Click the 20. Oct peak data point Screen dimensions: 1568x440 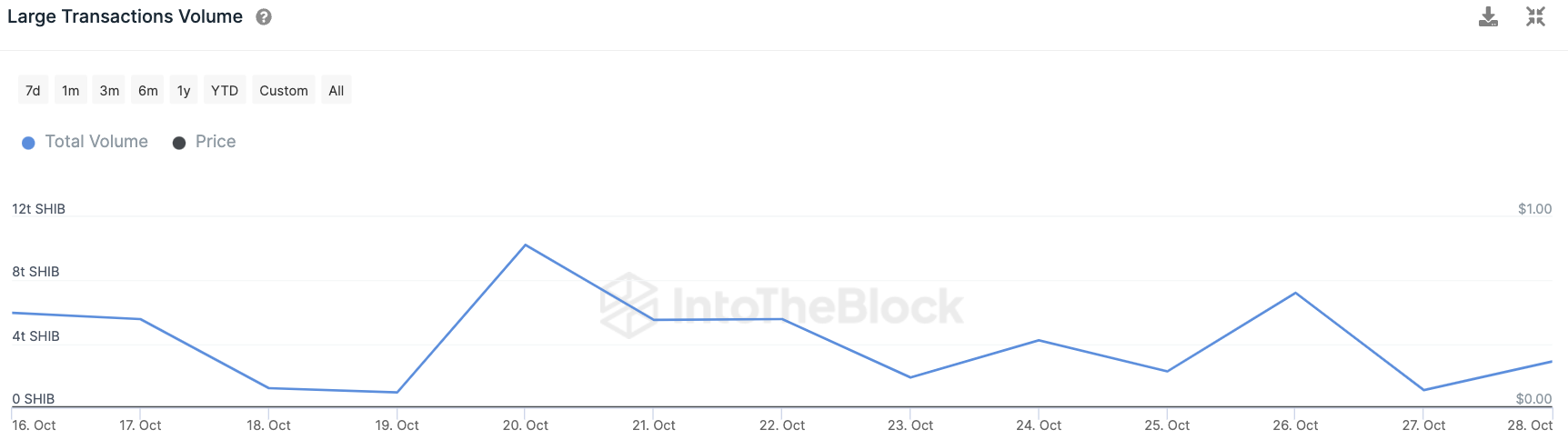(526, 245)
